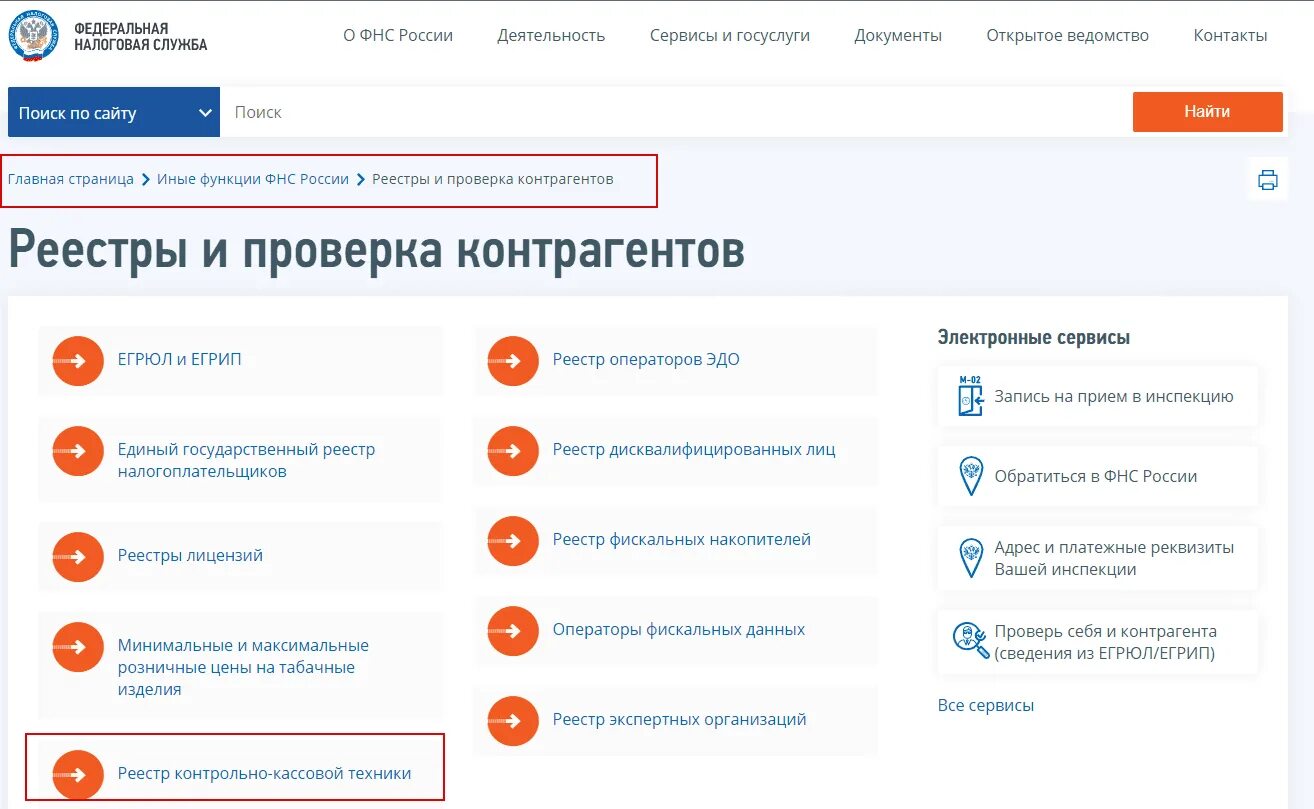Open Деятельность menu
1314x809 pixels.
tap(551, 35)
